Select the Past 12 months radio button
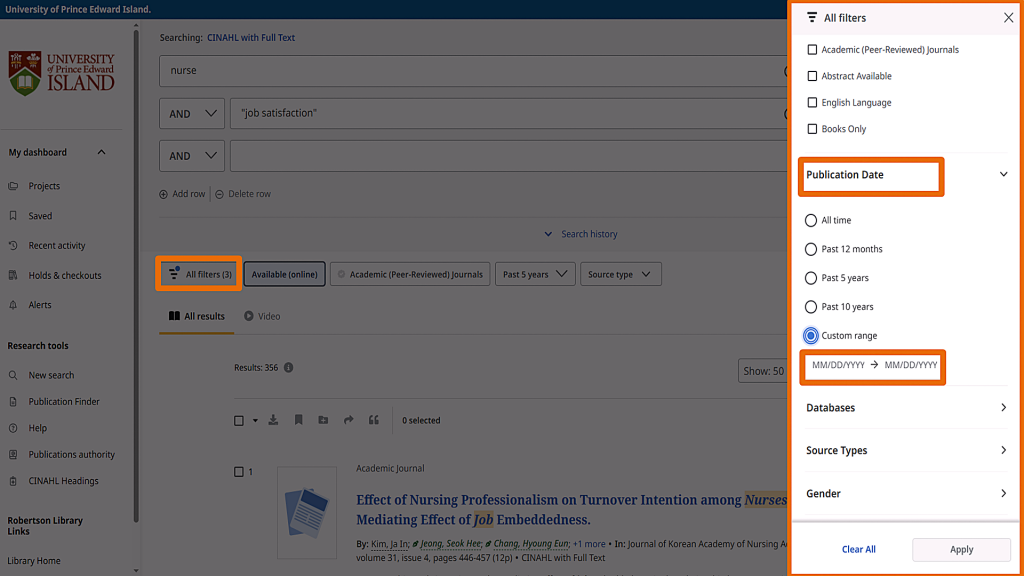This screenshot has height=576, width=1024. (811, 249)
